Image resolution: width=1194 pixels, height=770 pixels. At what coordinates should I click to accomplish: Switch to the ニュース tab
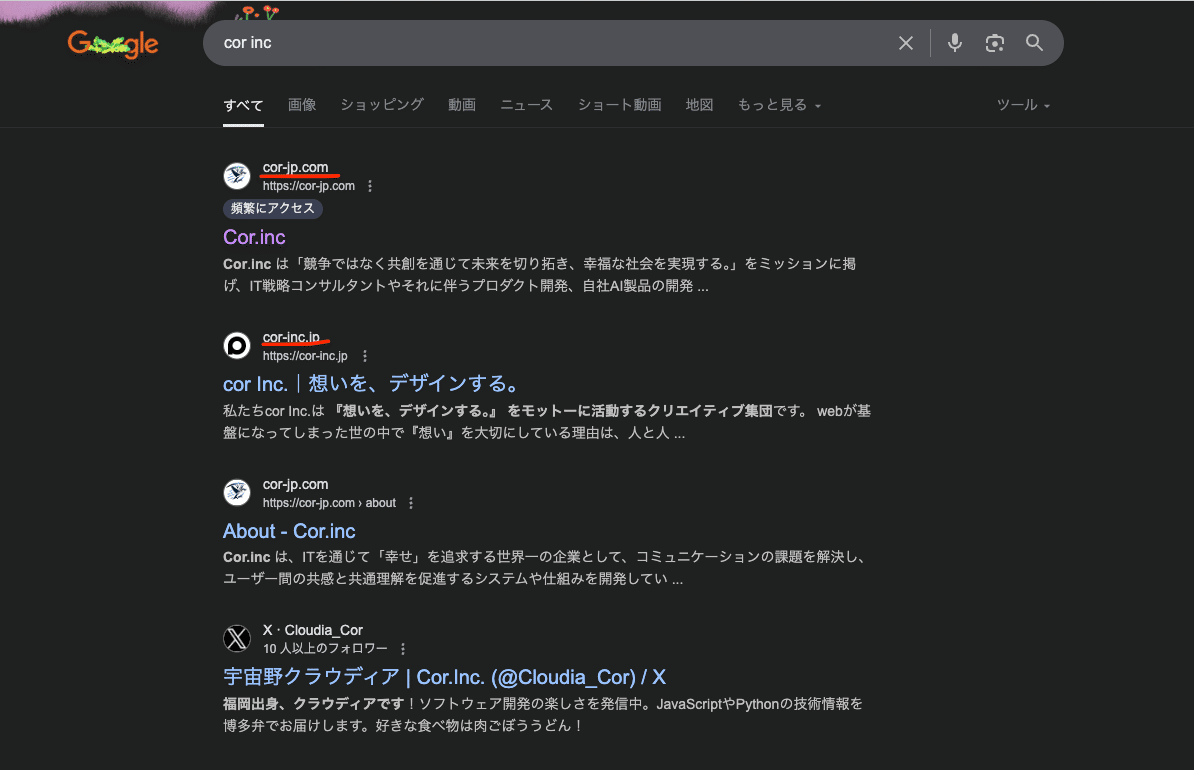(x=526, y=104)
